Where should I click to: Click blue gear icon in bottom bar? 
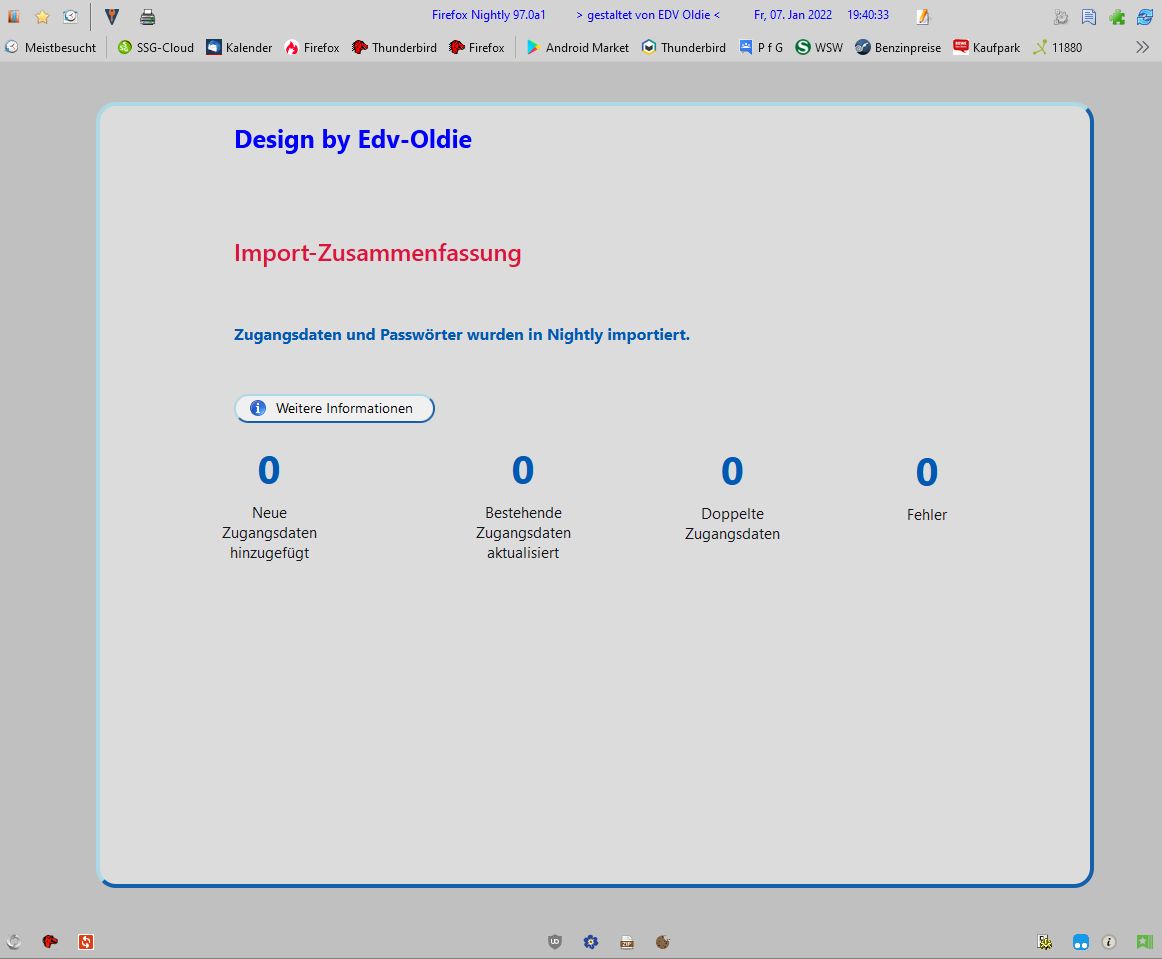click(591, 942)
